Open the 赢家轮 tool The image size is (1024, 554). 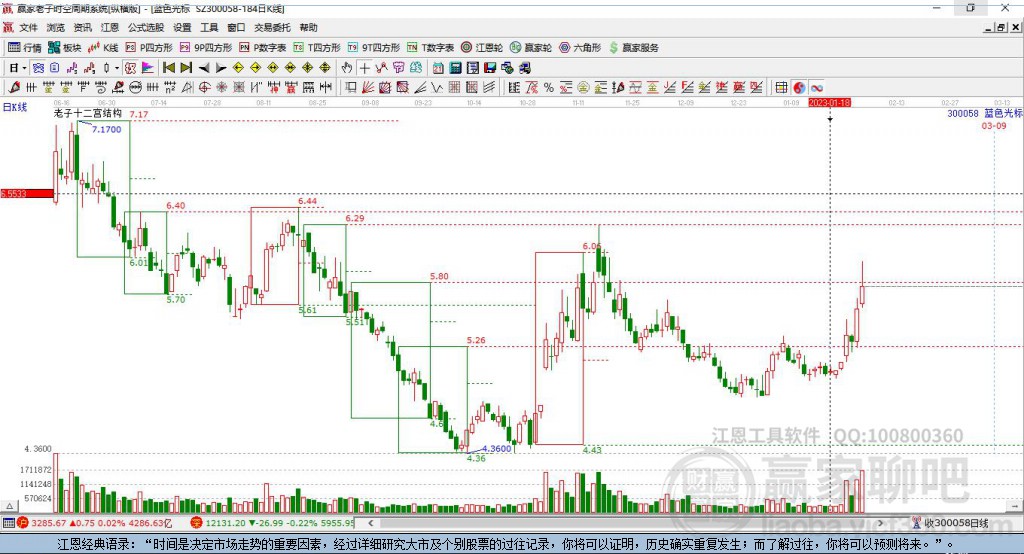[531, 48]
